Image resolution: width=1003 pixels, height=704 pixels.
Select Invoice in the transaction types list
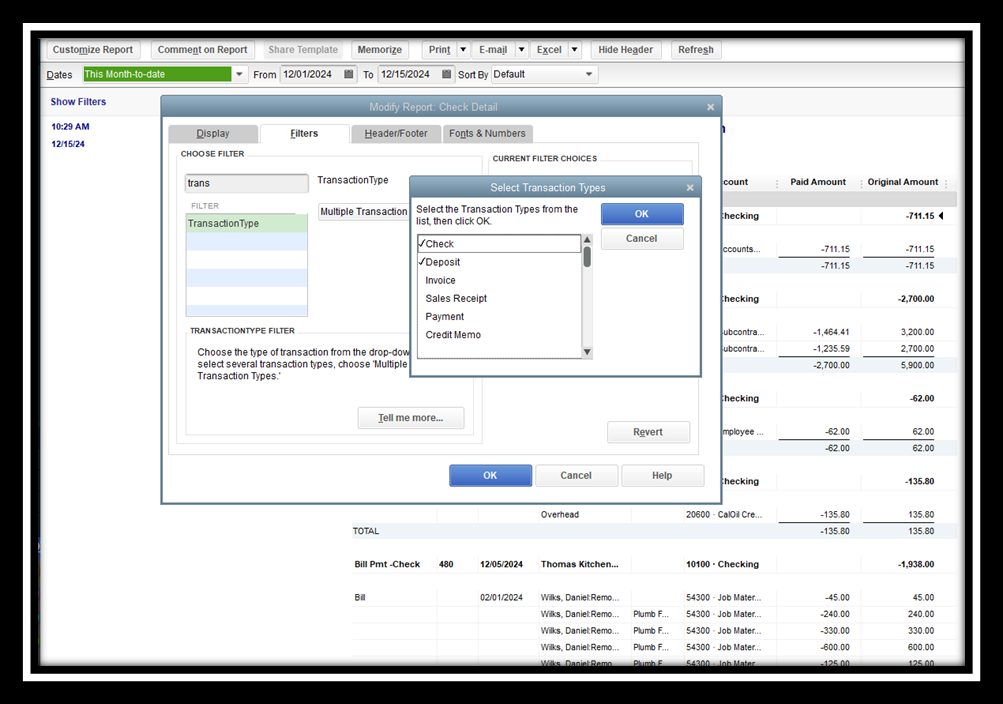coord(440,280)
